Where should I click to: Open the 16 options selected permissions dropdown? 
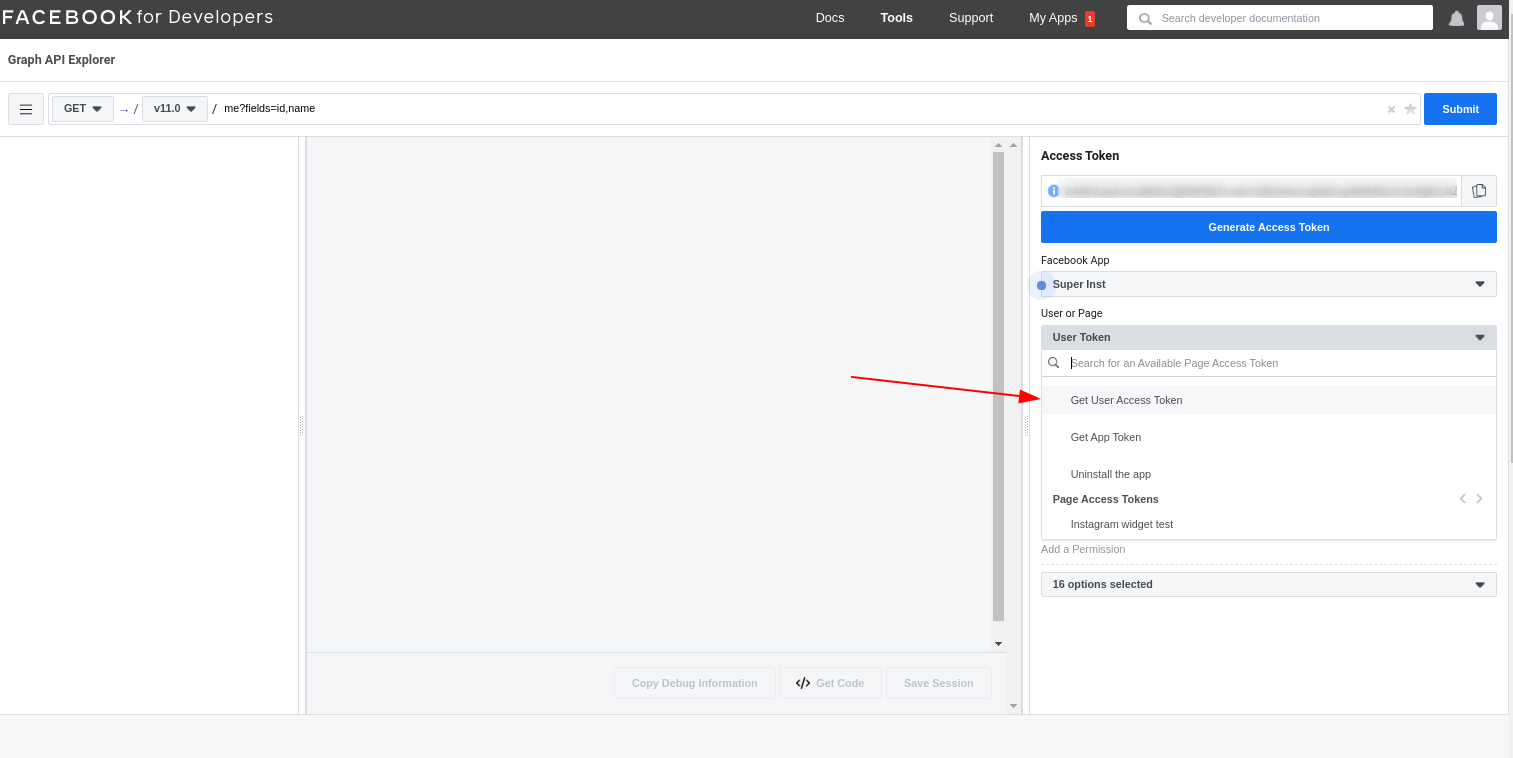pyautogui.click(x=1268, y=584)
